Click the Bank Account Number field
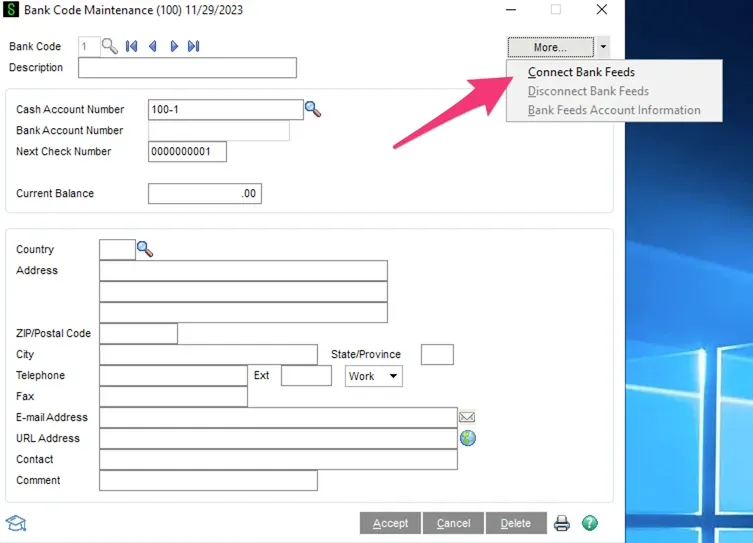The height and width of the screenshot is (543, 753). point(219,131)
